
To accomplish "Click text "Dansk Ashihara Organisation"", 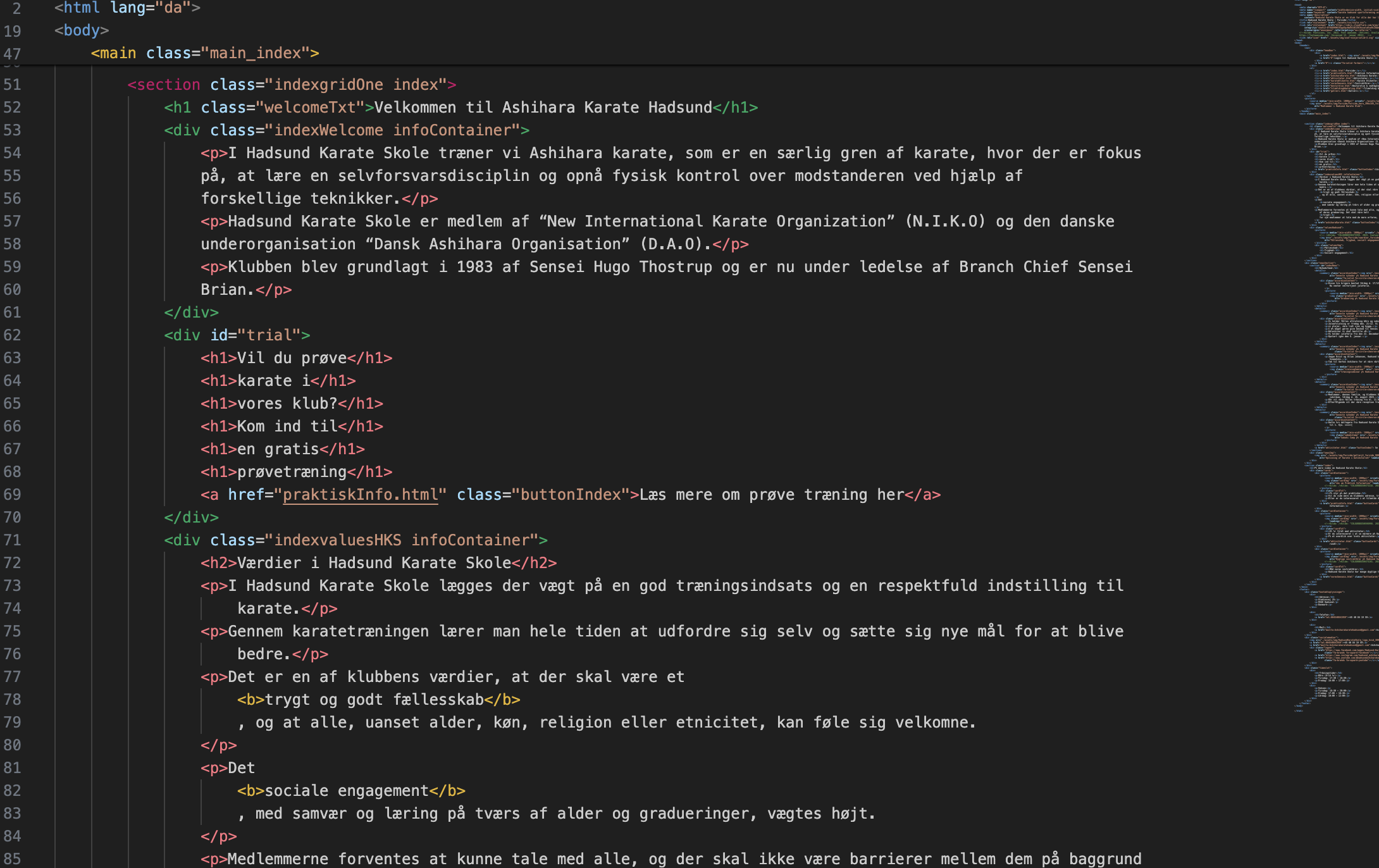I will point(498,244).
